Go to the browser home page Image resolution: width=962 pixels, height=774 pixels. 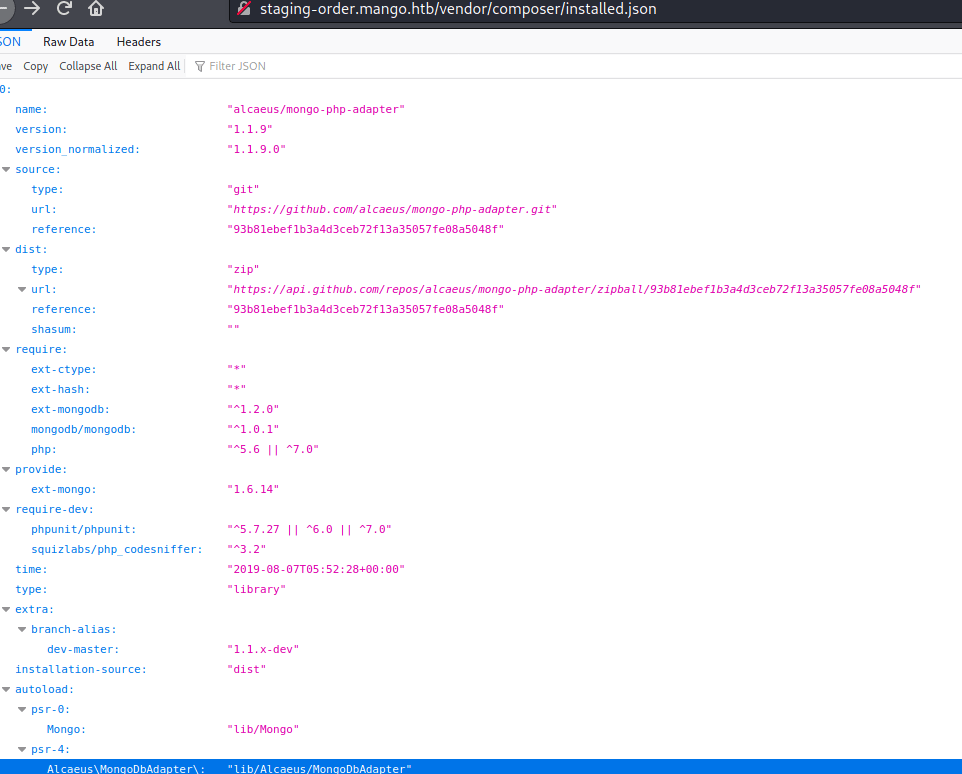(96, 9)
